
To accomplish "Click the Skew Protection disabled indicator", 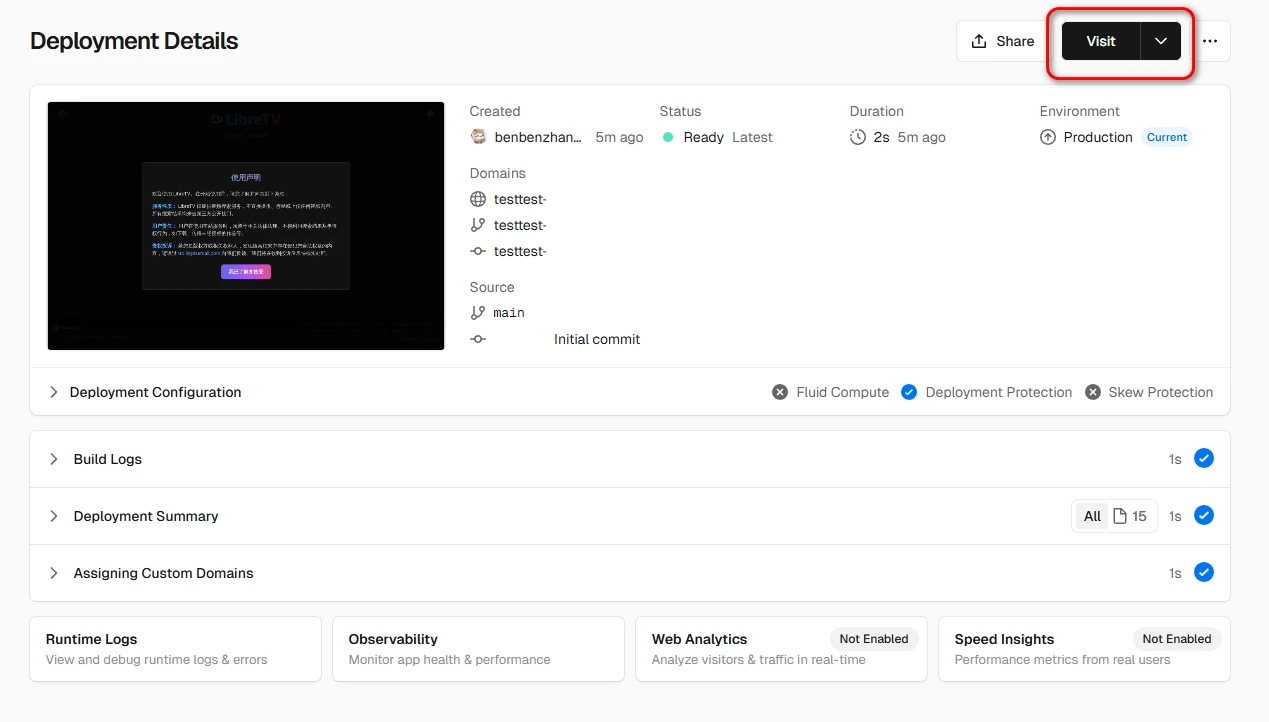I will [1093, 392].
